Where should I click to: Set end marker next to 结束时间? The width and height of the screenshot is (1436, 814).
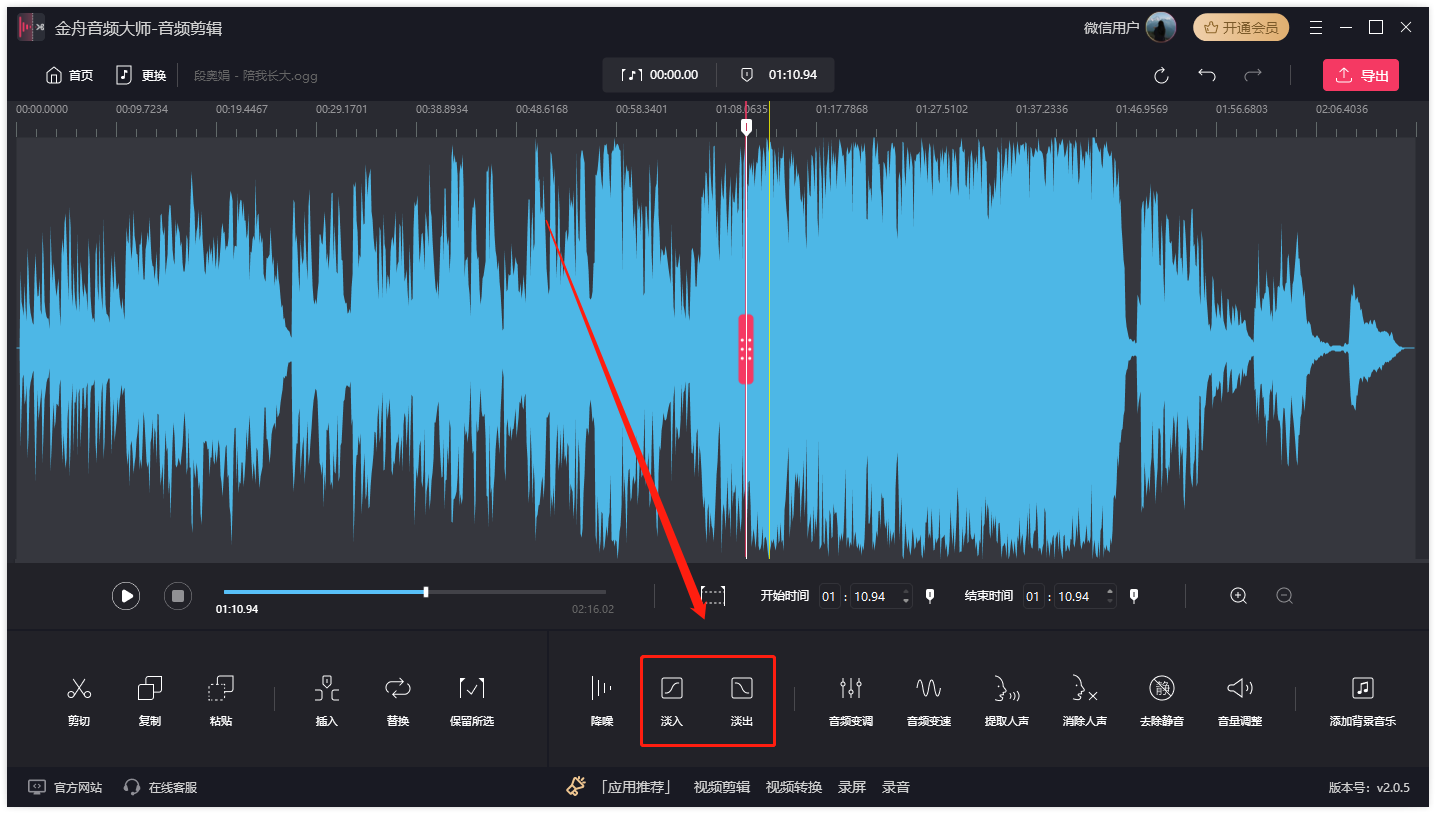pyautogui.click(x=1133, y=596)
